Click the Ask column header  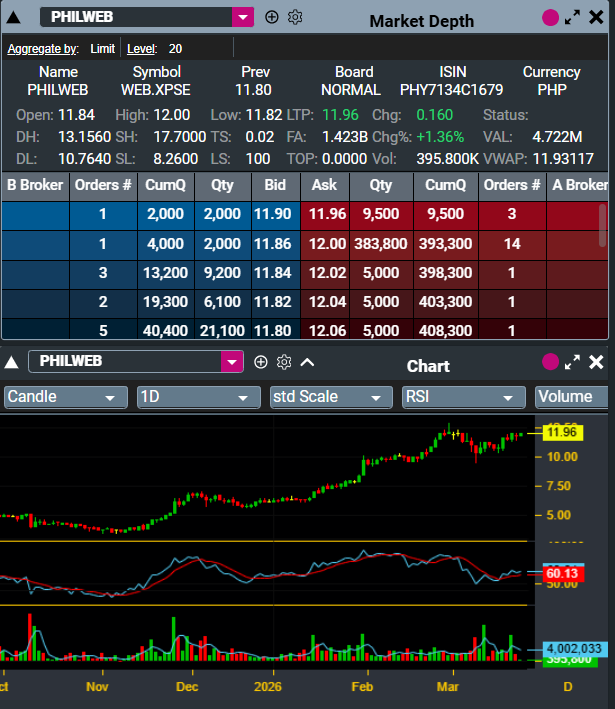pyautogui.click(x=325, y=185)
